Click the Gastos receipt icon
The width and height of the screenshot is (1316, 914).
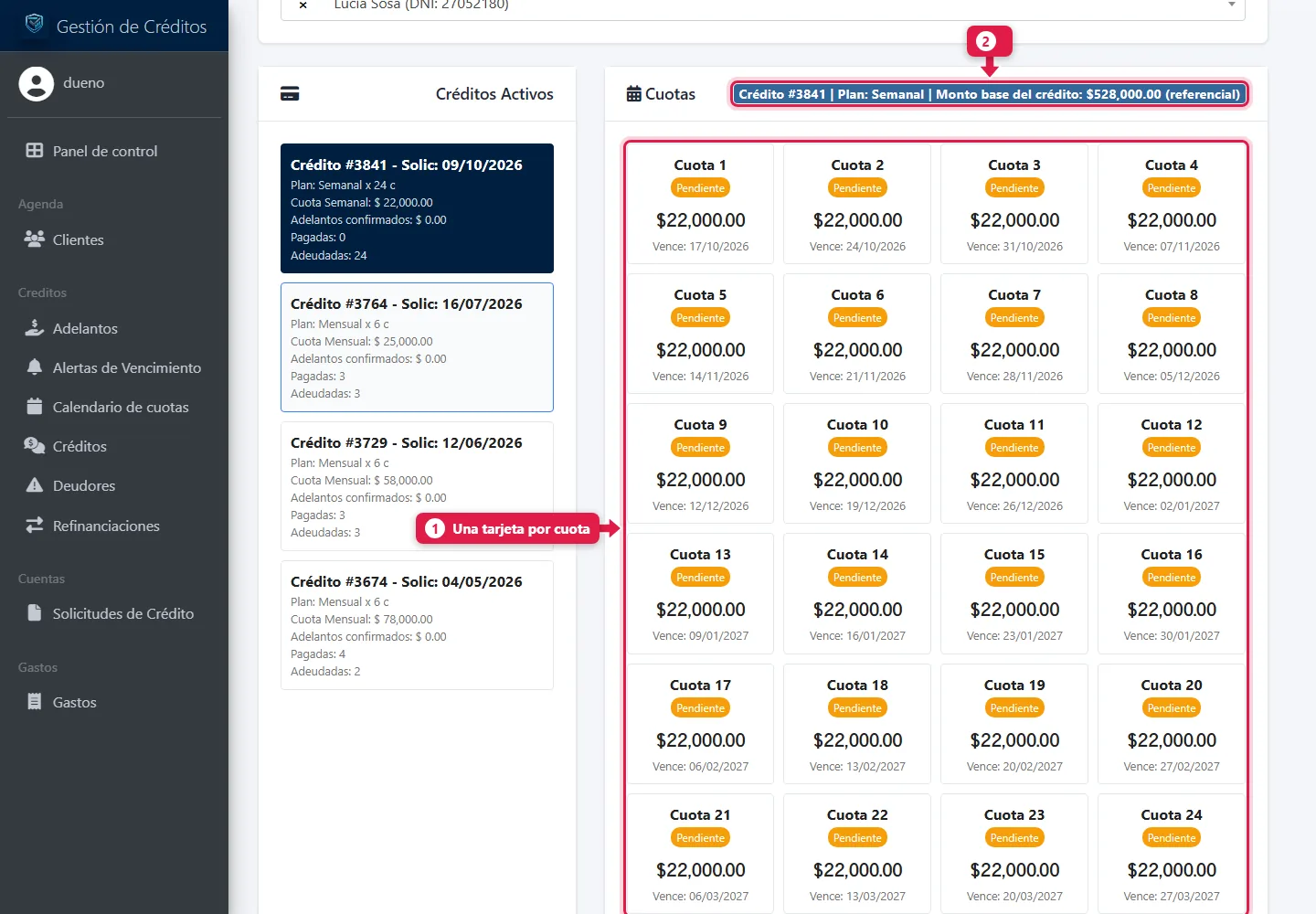(x=35, y=702)
